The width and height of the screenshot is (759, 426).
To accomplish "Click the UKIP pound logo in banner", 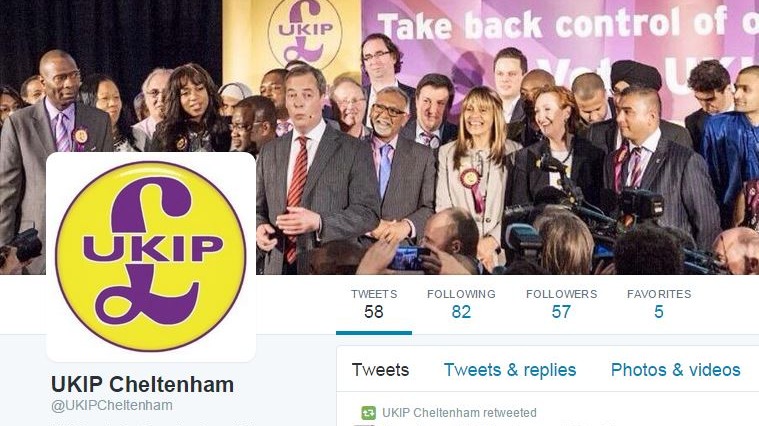I will pyautogui.click(x=305, y=32).
